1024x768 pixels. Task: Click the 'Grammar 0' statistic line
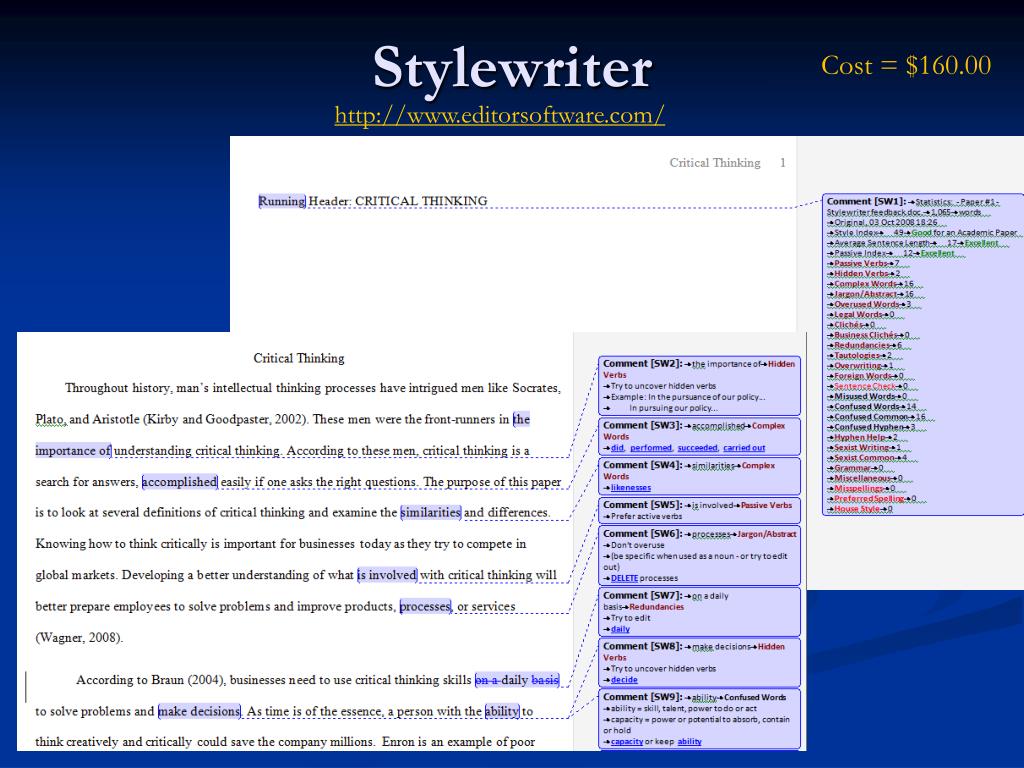(855, 468)
